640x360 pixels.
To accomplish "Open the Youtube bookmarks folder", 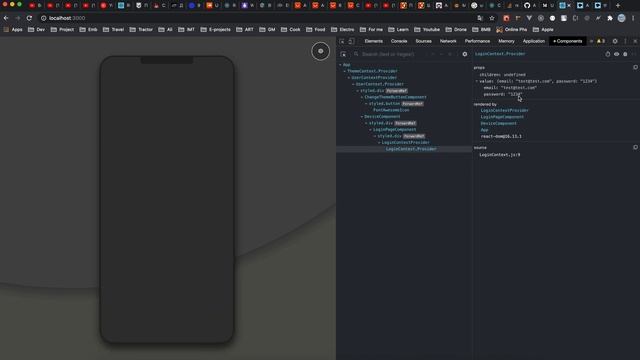I will 427,29.
